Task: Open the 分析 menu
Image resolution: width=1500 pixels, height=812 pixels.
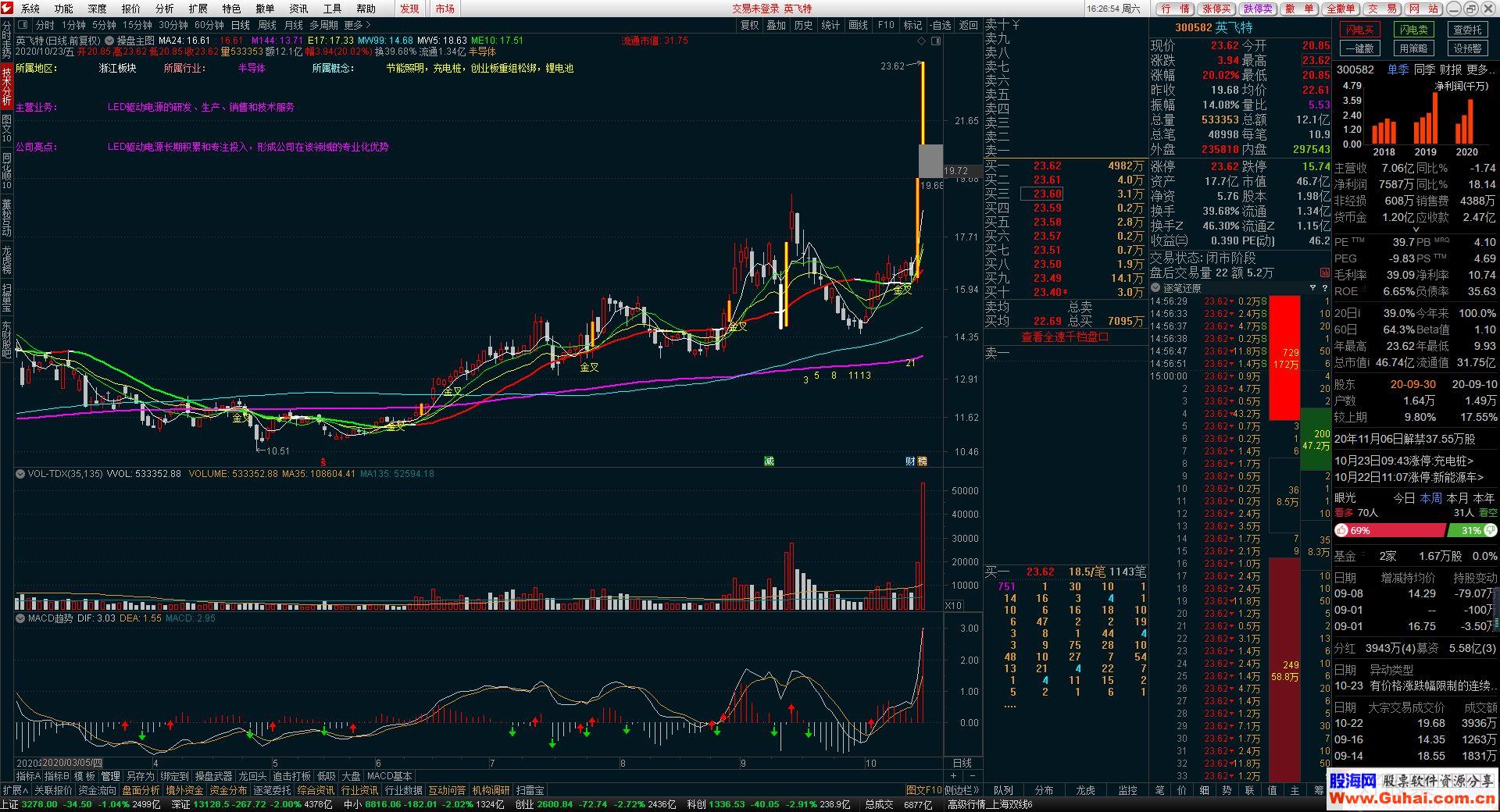Action: click(x=164, y=9)
